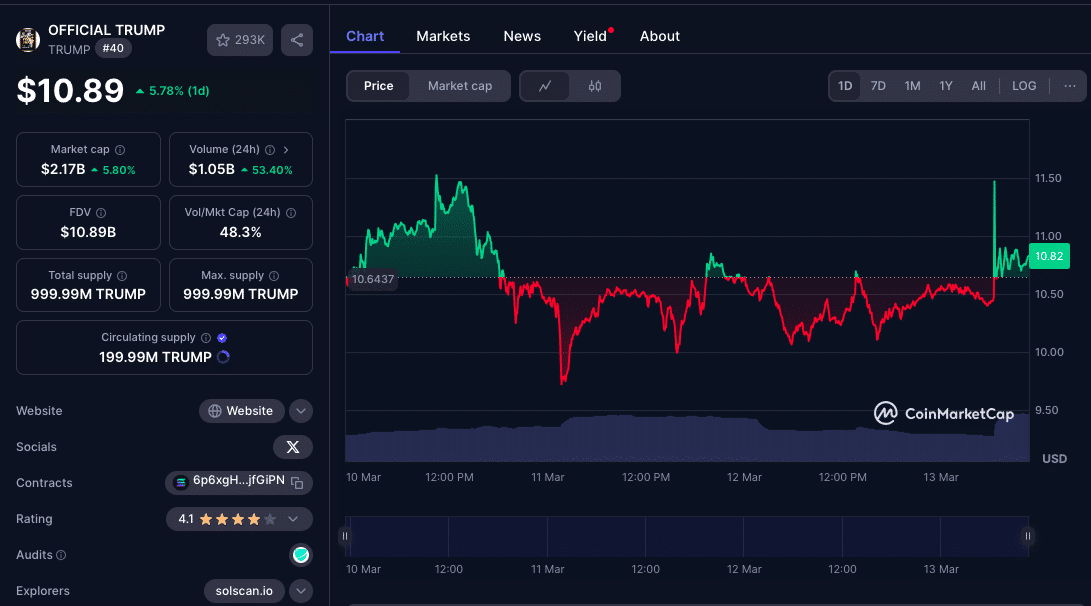Open the share icon button
The height and width of the screenshot is (606, 1091).
(x=296, y=40)
